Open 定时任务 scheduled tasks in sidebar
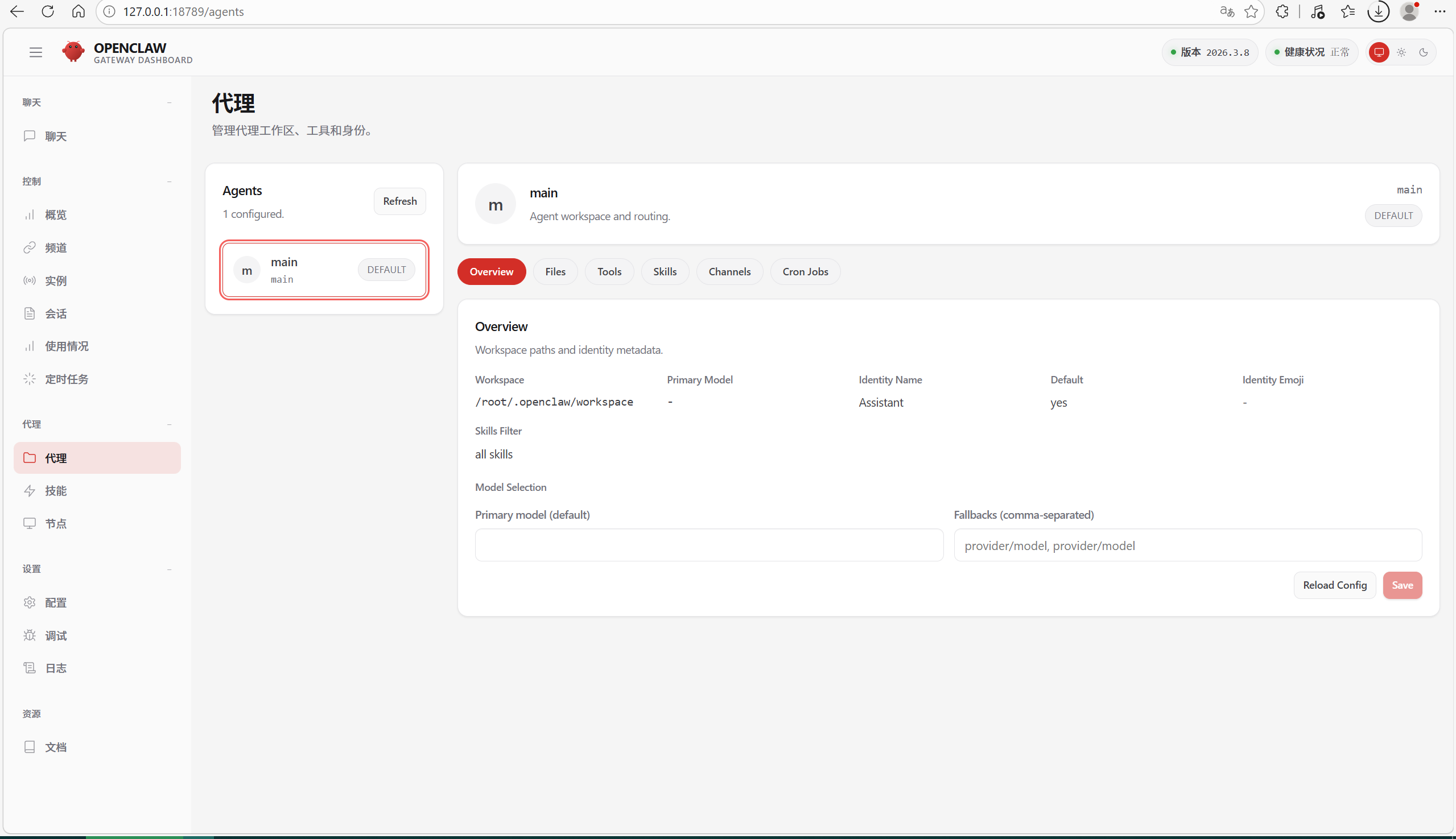 pos(67,379)
